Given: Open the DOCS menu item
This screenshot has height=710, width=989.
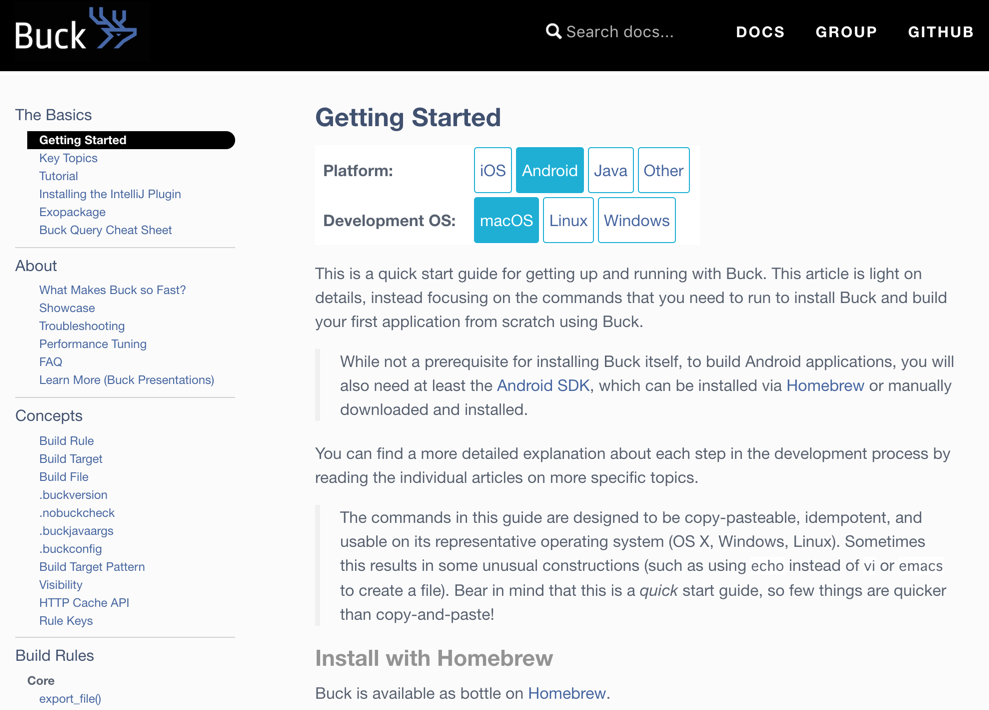Looking at the screenshot, I should (x=760, y=32).
